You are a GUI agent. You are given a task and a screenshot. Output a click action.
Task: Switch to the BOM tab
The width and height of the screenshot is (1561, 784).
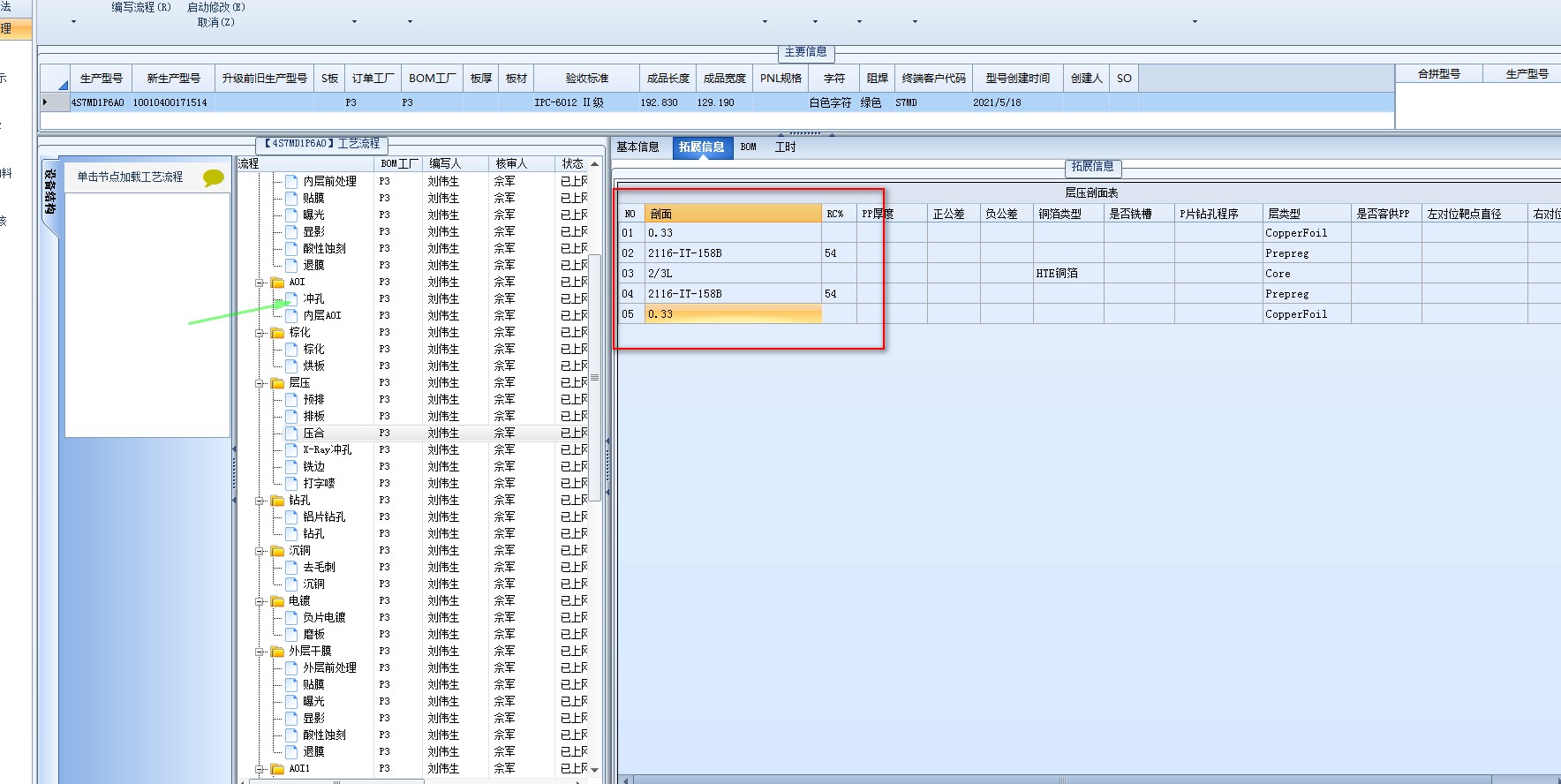click(749, 147)
